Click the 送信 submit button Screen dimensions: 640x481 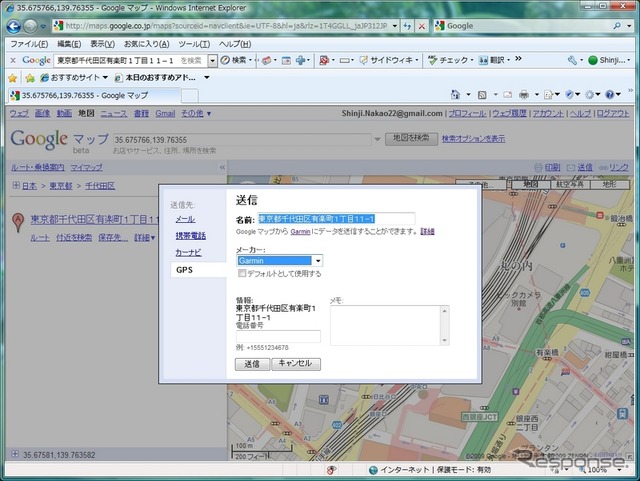(252, 364)
